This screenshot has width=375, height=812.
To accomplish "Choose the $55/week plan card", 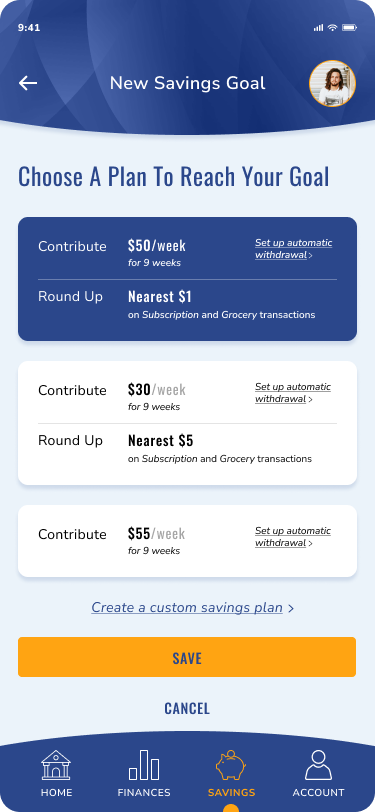I will 188,541.
